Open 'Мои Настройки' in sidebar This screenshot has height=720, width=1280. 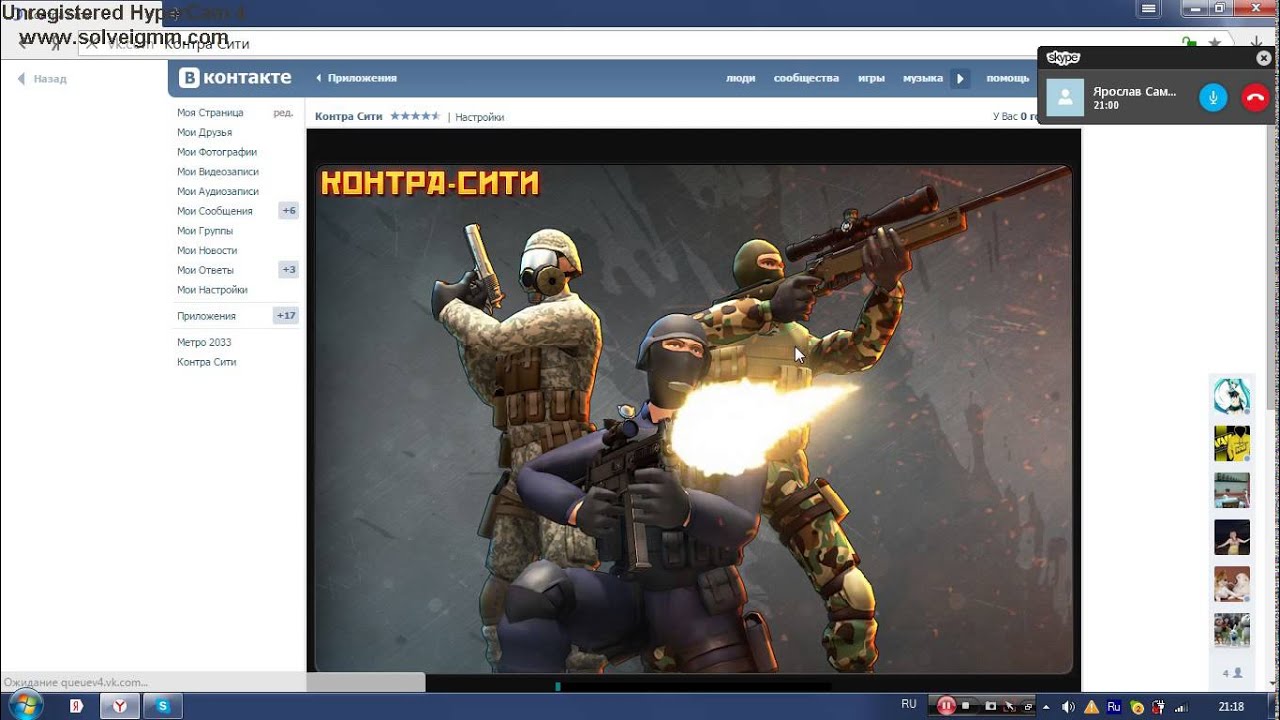(x=212, y=290)
